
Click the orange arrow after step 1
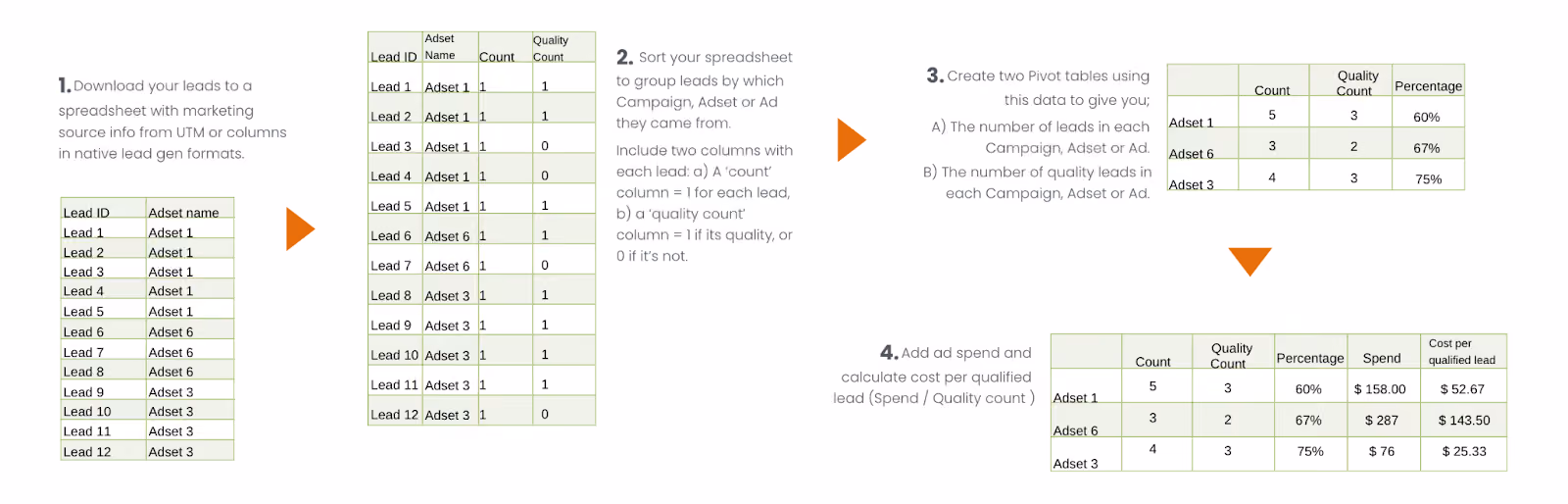pos(300,228)
